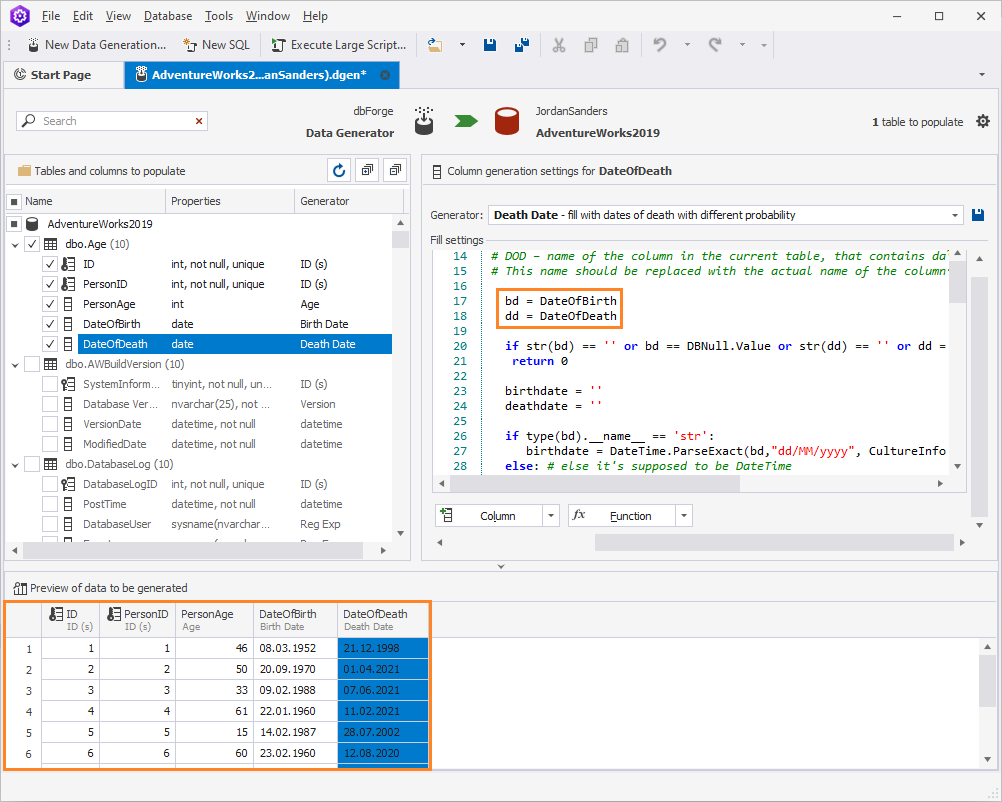The height and width of the screenshot is (802, 1002).
Task: Check the VersionDate column checkbox
Action: pos(50,424)
